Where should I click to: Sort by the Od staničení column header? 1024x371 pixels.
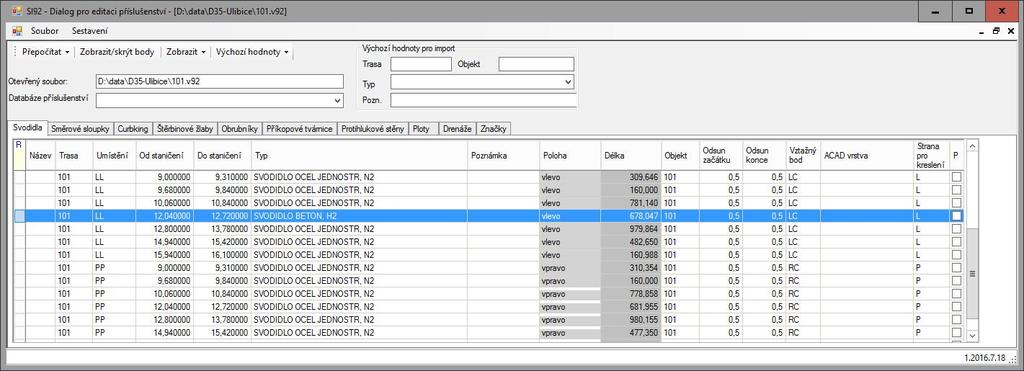coord(164,156)
